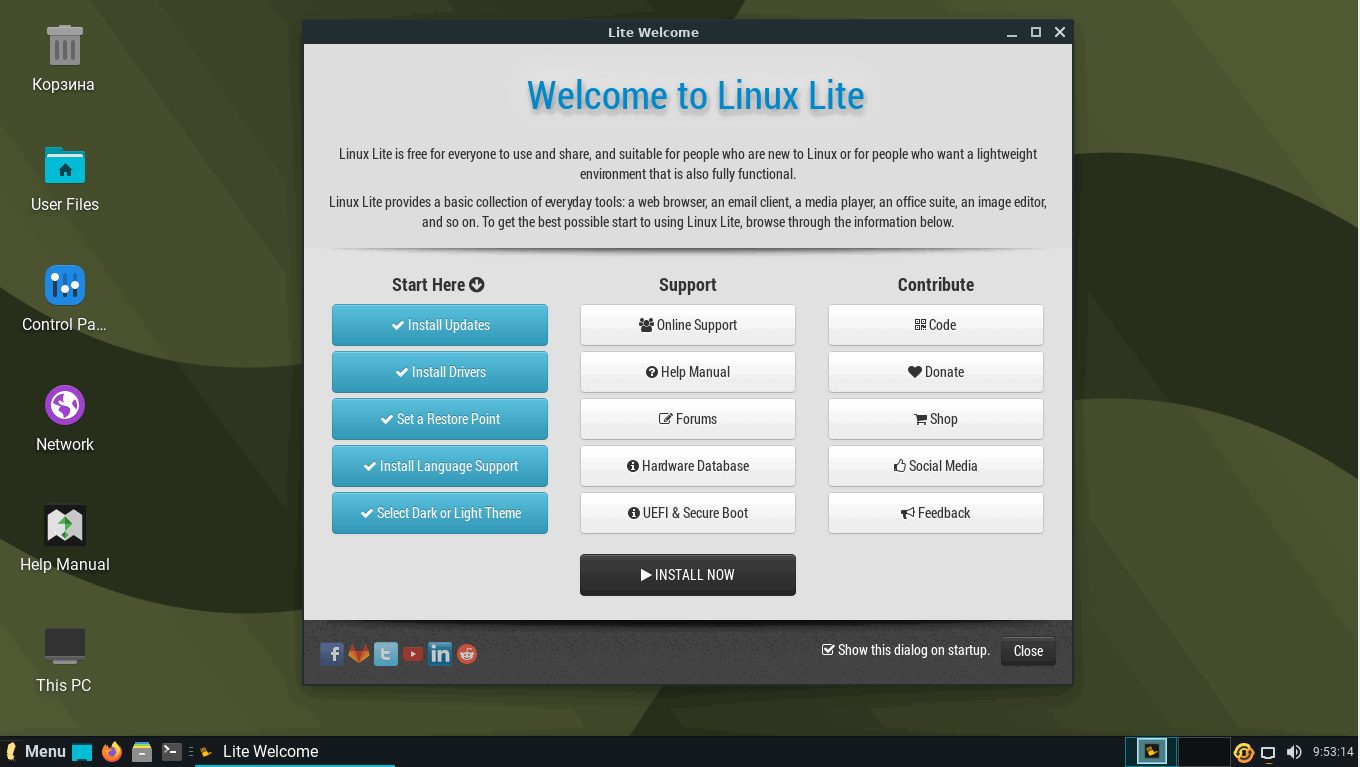Screen dimensions: 1360x767
Task: Click the teal show desktop taskbar icon
Action: pos(82,752)
